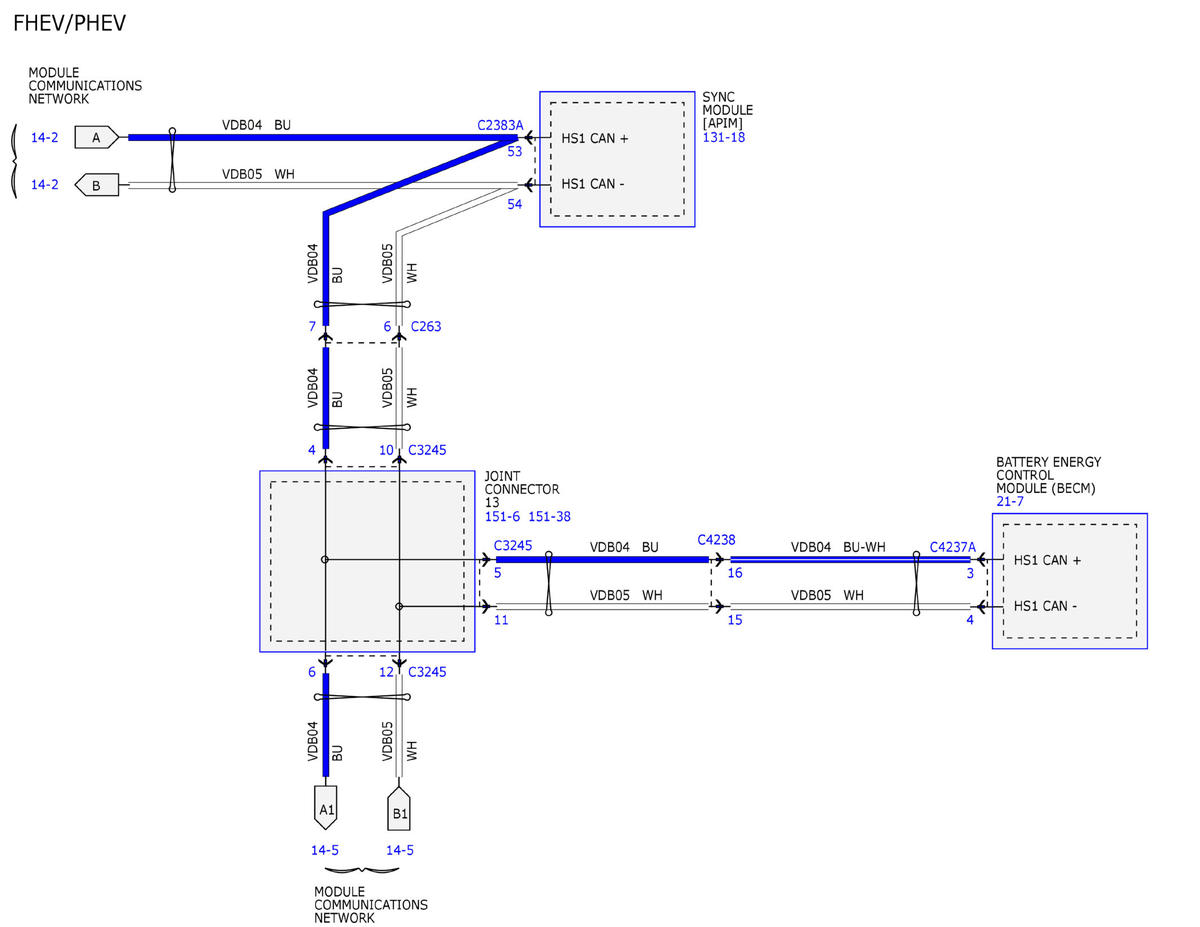Select the A1 off-page connector symbol
Screen dimensions: 1200x927
325,808
